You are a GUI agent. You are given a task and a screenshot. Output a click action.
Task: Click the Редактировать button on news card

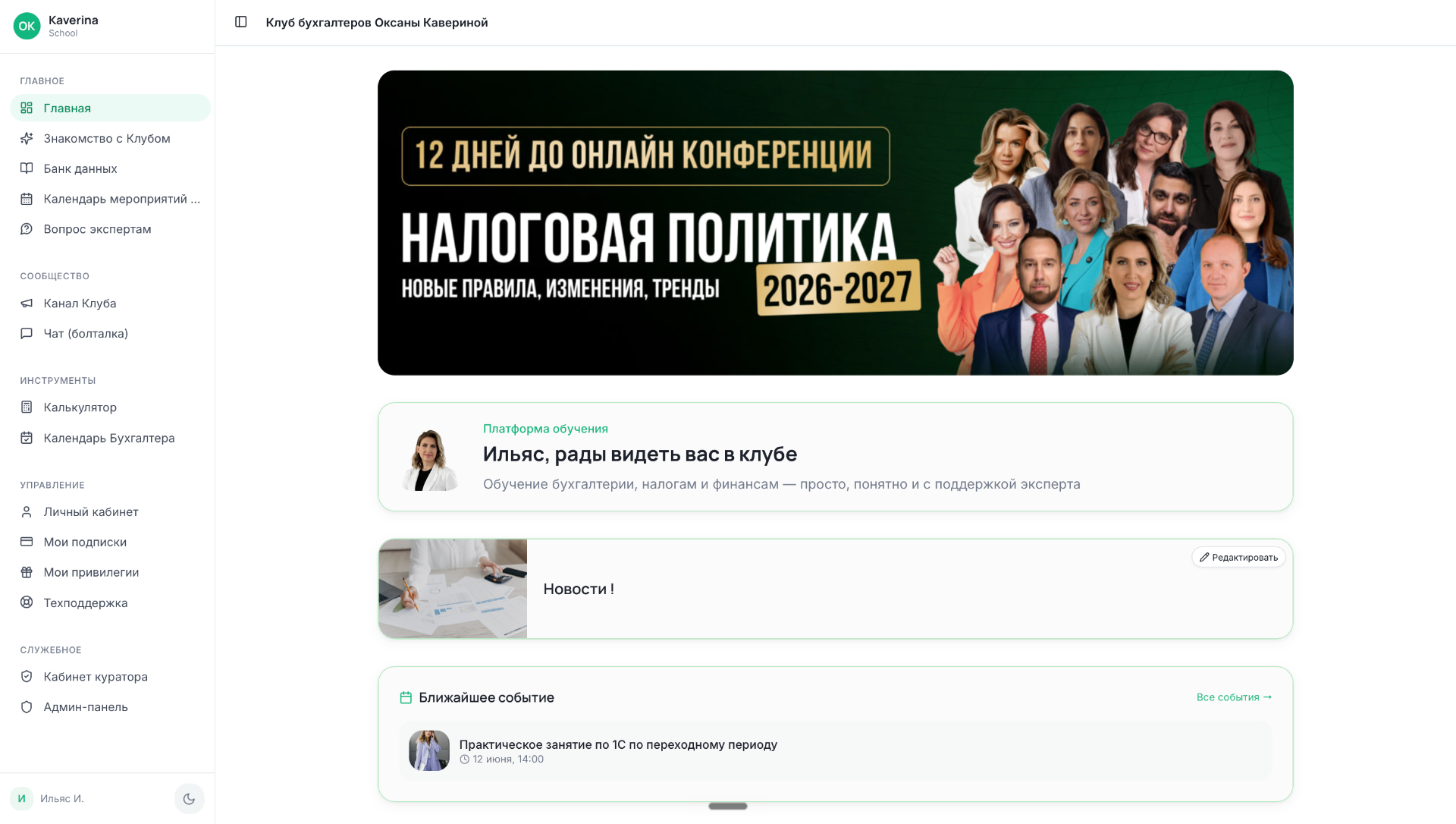tap(1238, 557)
